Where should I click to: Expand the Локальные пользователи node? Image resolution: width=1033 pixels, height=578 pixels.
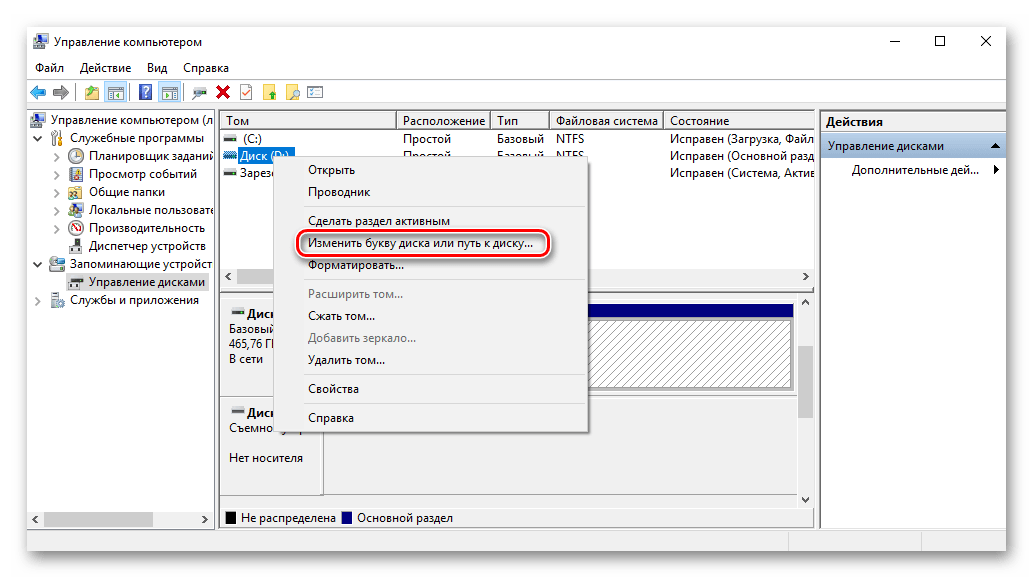57,211
